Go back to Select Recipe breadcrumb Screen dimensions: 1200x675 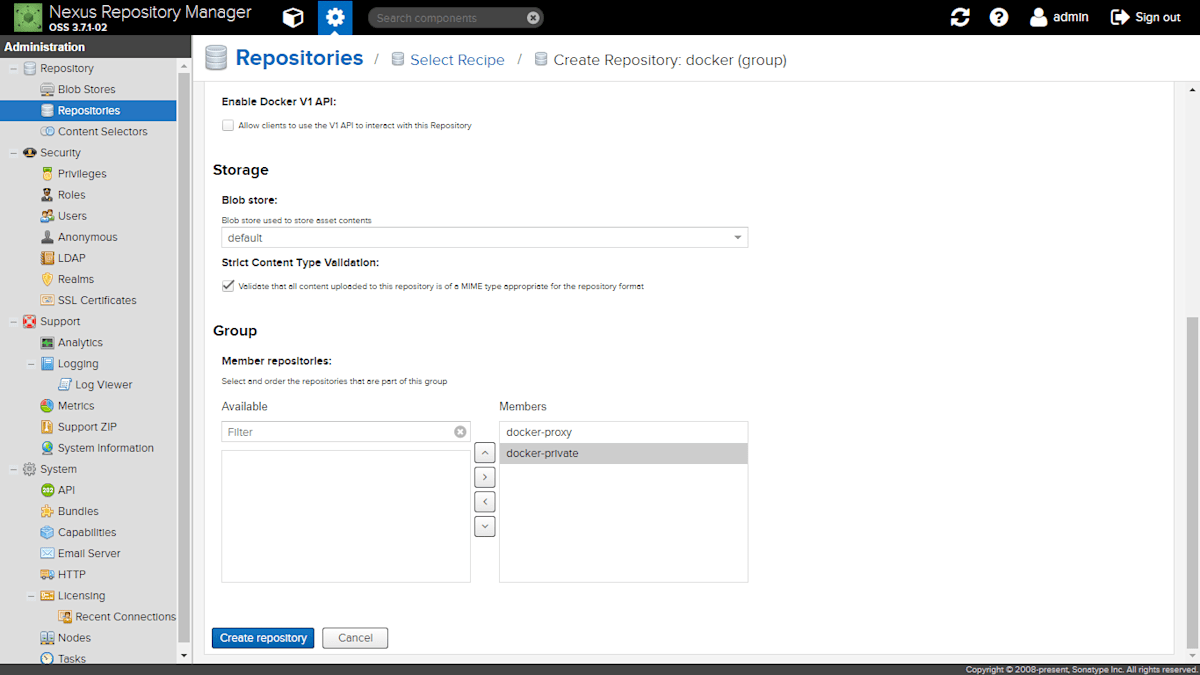click(x=457, y=60)
